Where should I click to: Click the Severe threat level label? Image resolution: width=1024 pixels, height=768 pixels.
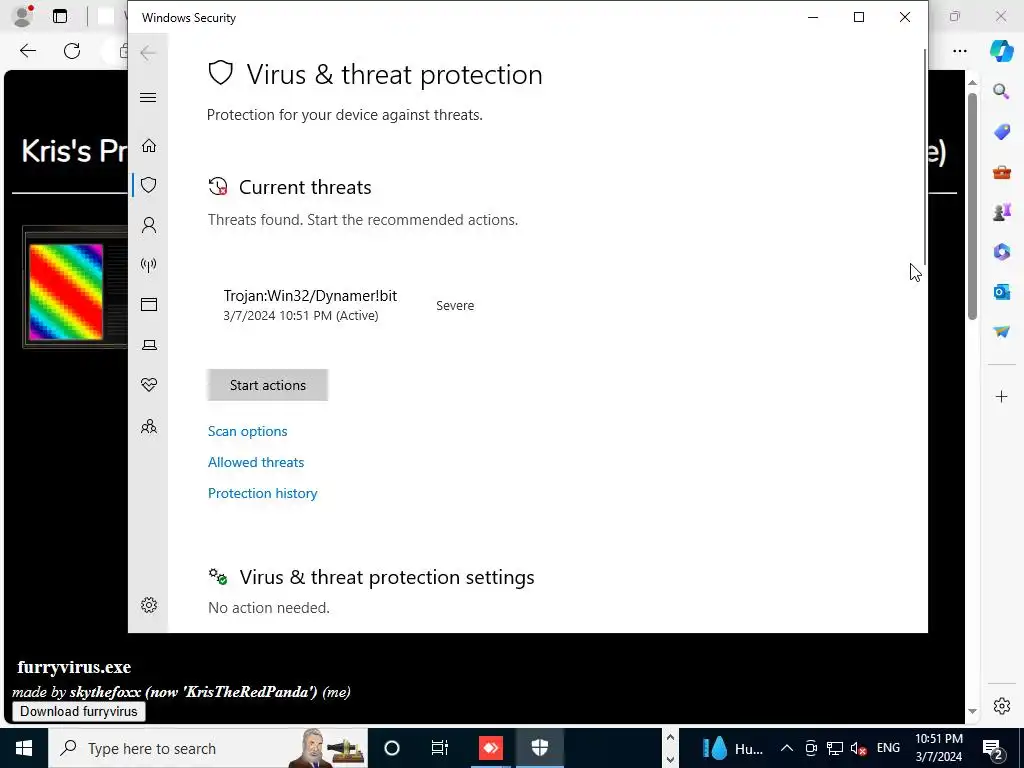[x=455, y=306]
